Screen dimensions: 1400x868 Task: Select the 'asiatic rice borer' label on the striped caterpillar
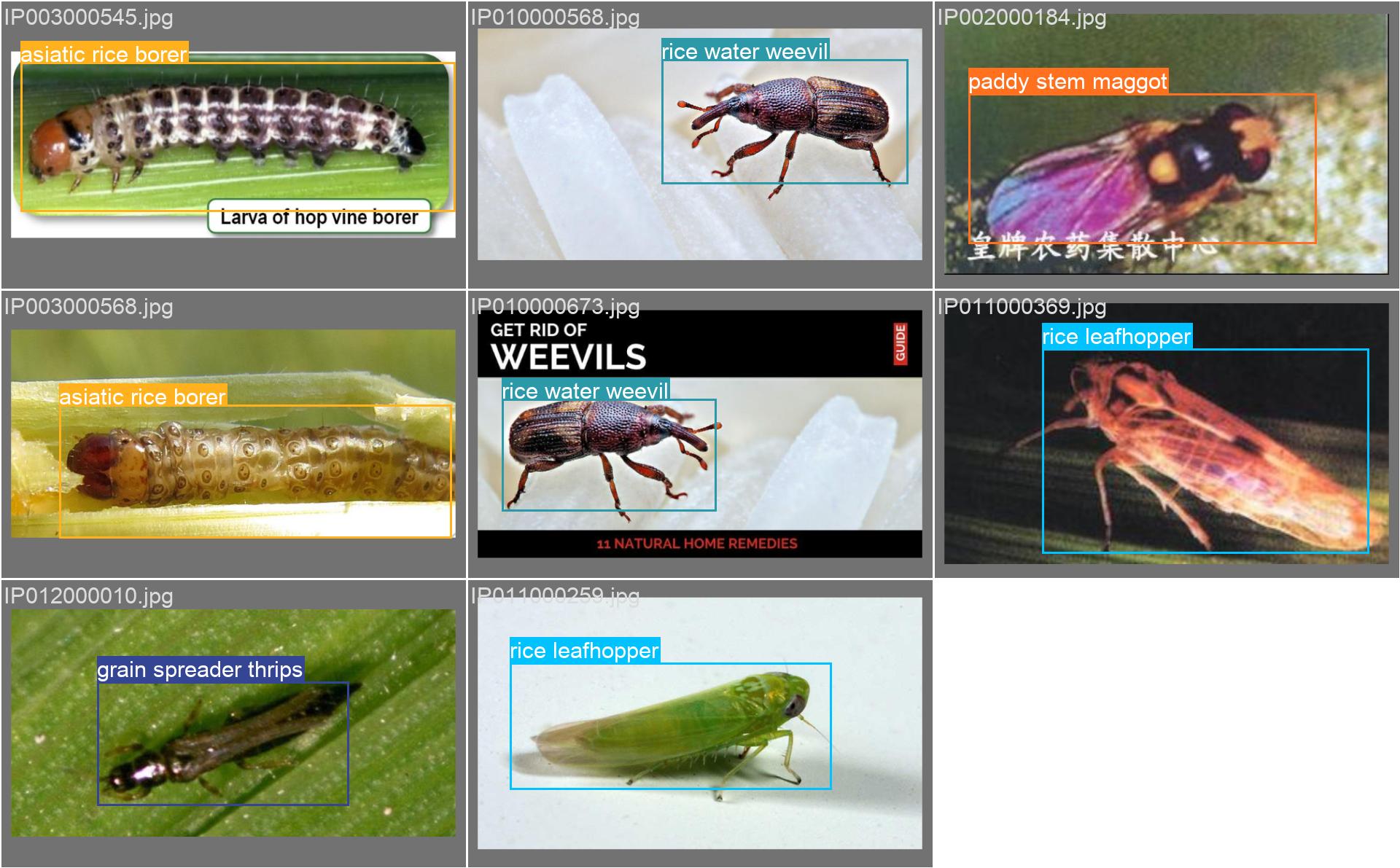tap(104, 54)
